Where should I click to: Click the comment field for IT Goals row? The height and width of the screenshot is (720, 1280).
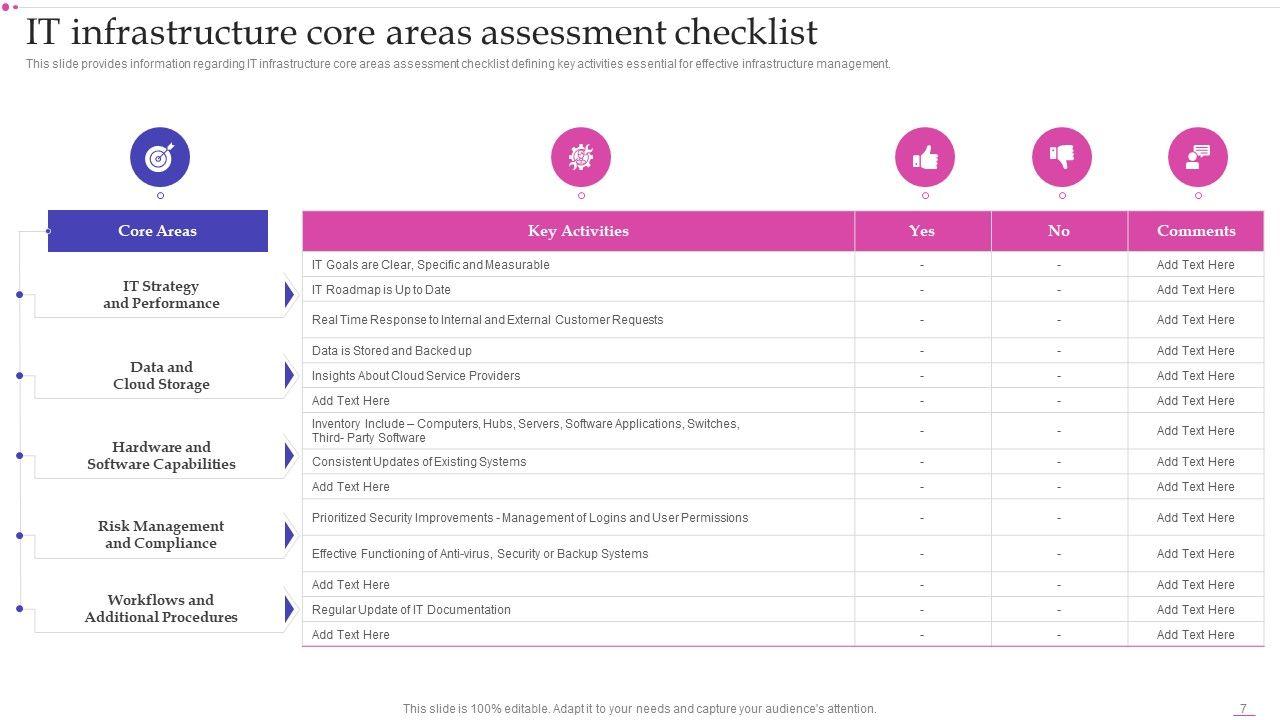coord(1195,265)
